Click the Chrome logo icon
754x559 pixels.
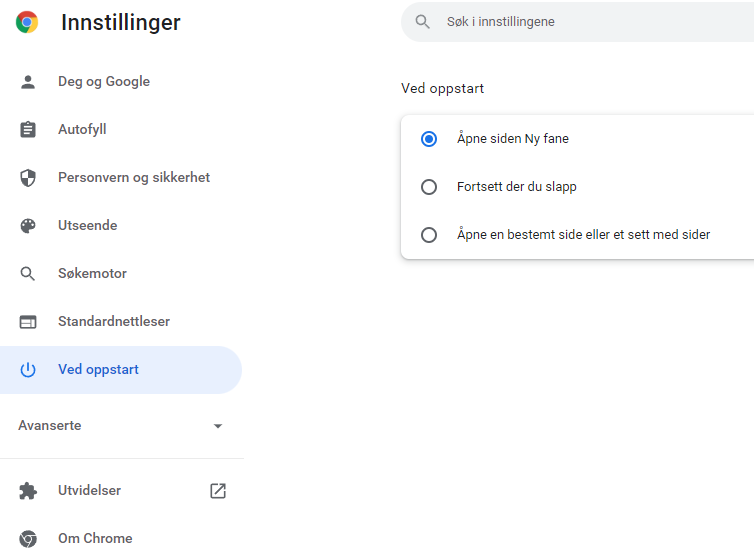[27, 22]
